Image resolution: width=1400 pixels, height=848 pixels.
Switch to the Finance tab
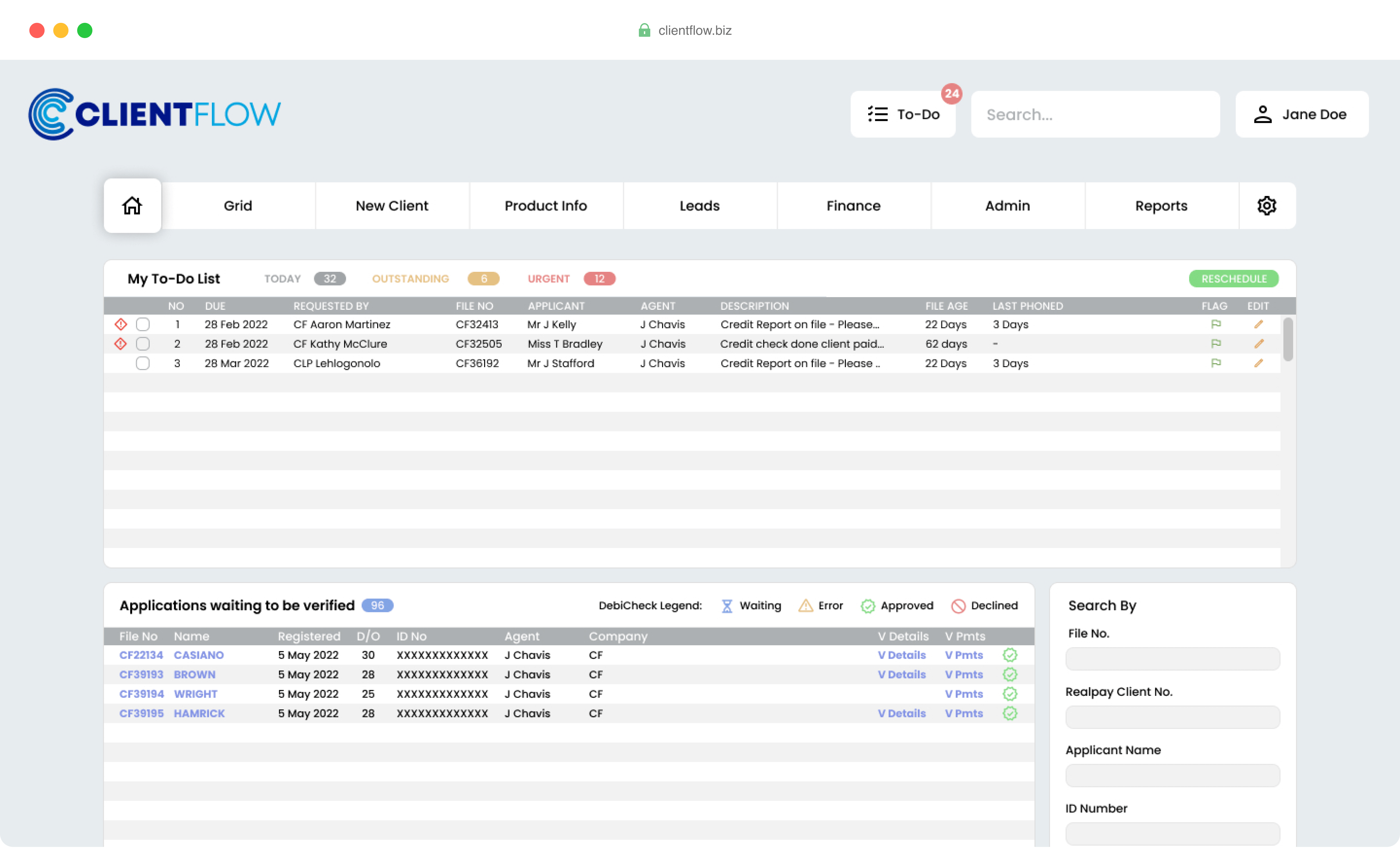click(x=853, y=205)
